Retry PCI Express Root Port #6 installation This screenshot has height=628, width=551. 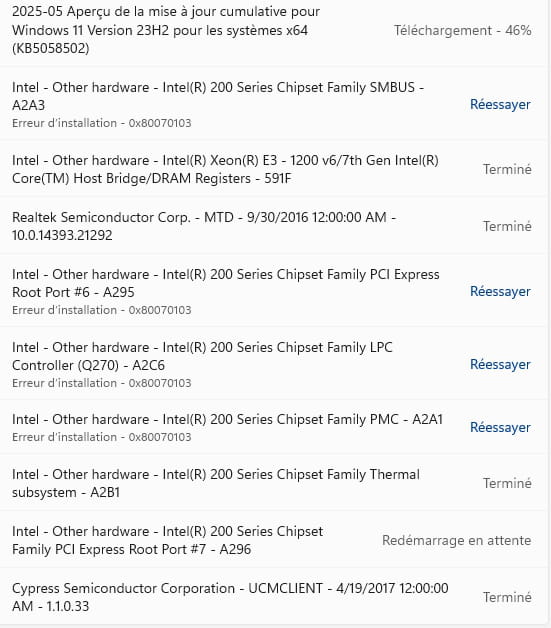500,292
